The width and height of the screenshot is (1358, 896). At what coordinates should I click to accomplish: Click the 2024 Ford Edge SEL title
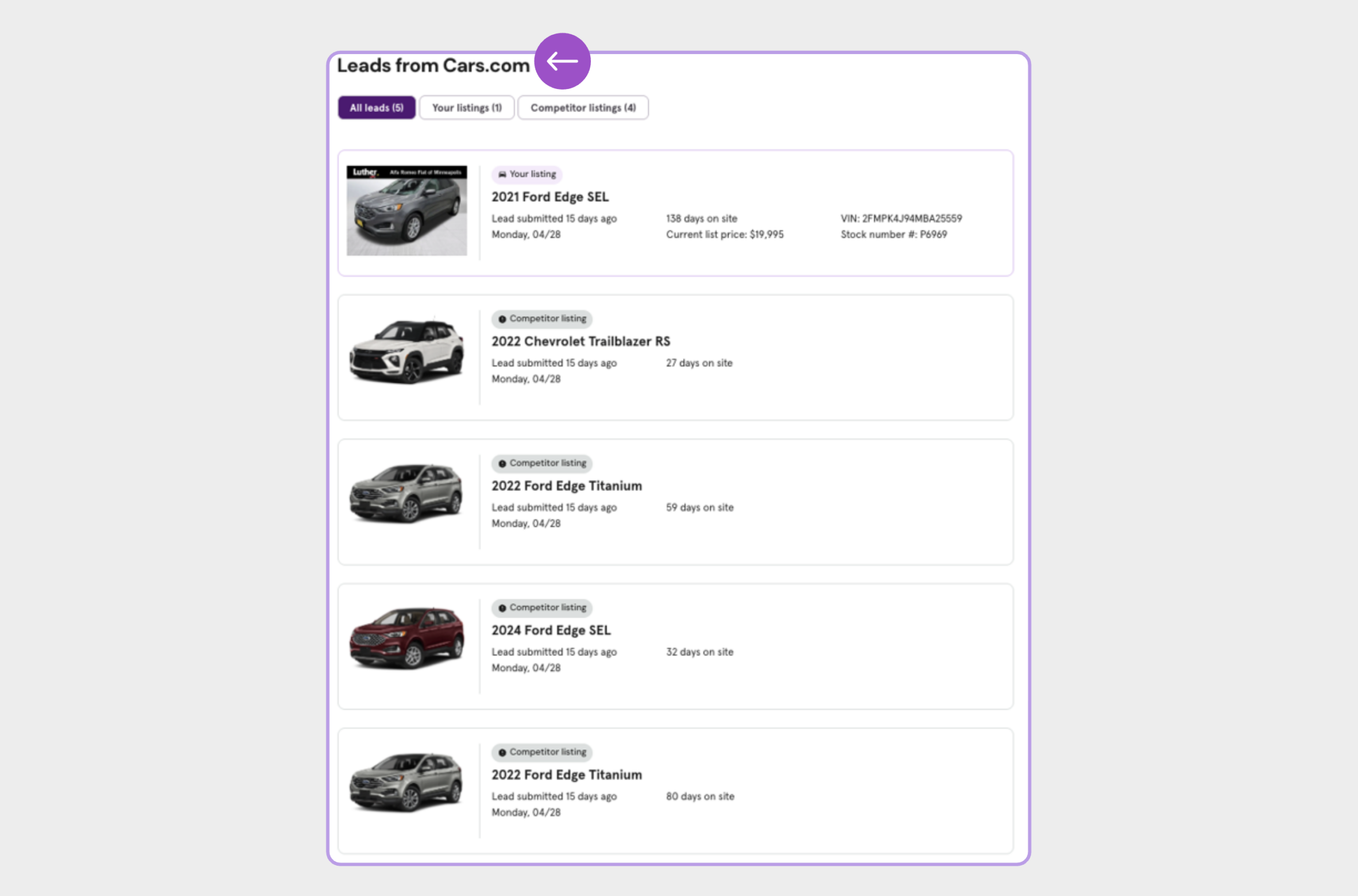coord(551,630)
